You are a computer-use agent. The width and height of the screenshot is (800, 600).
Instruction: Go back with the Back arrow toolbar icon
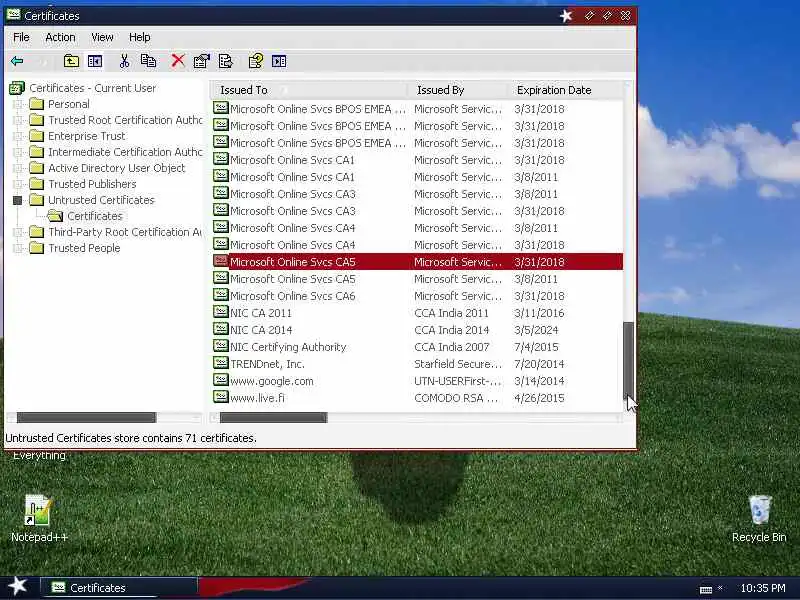(17, 61)
